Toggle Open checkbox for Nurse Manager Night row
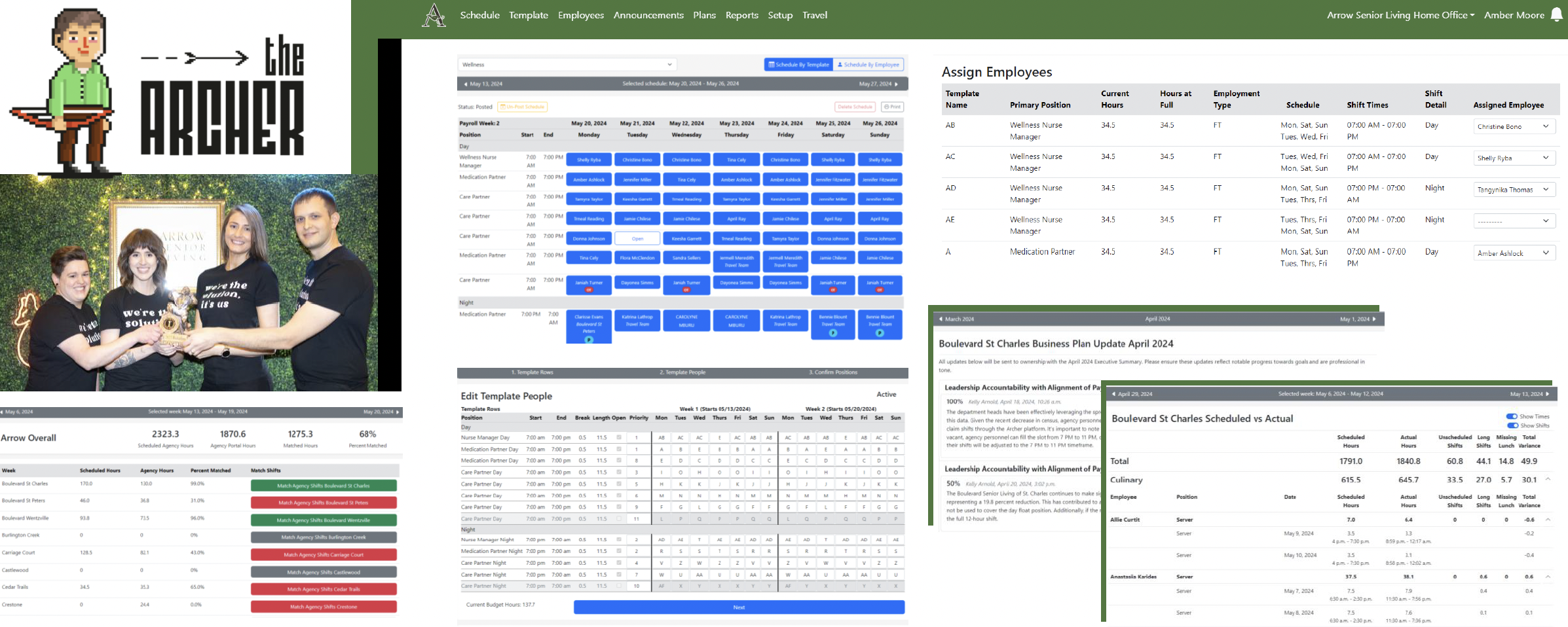 coord(619,540)
